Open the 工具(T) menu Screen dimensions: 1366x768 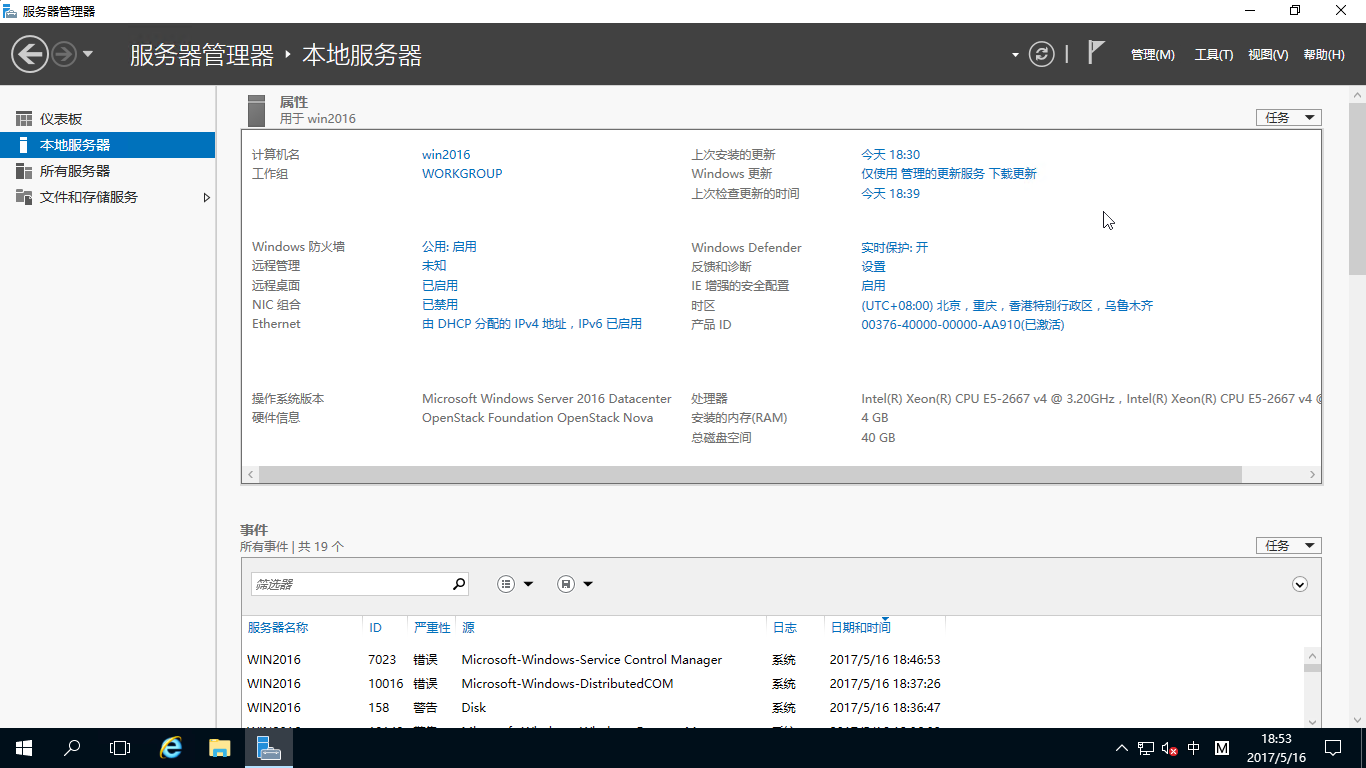coord(1214,55)
